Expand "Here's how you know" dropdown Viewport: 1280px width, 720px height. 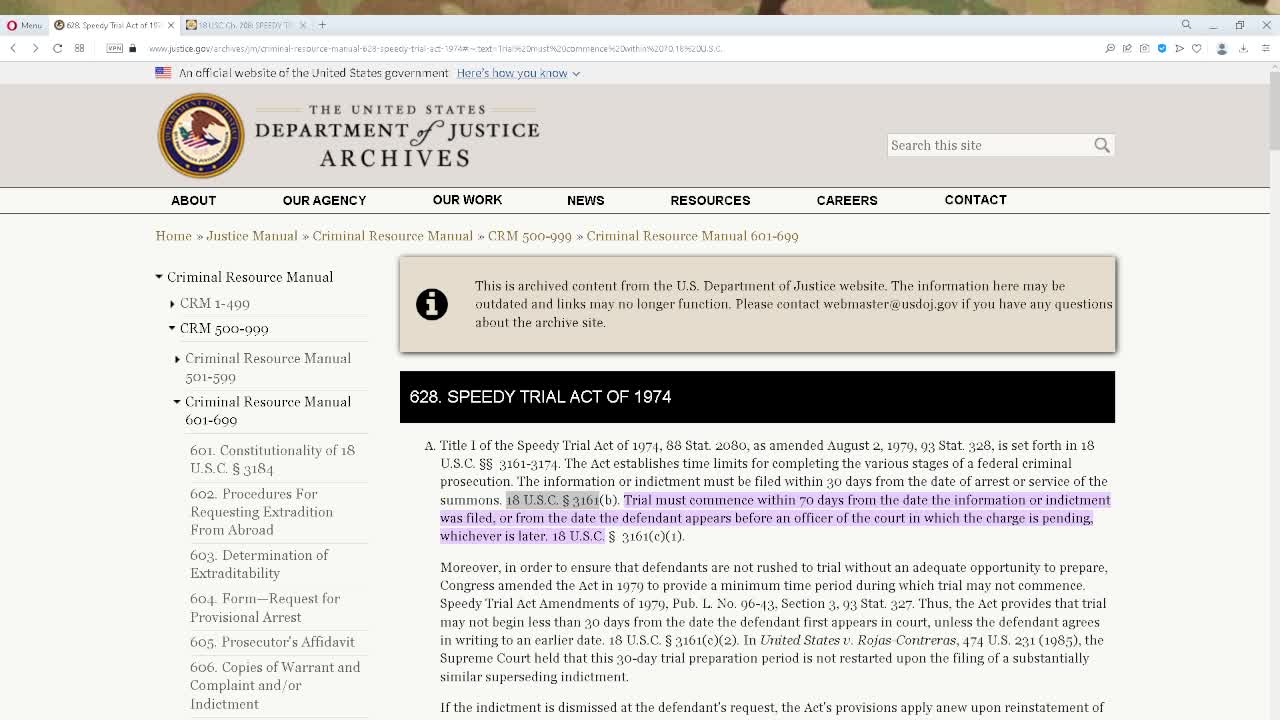click(518, 73)
